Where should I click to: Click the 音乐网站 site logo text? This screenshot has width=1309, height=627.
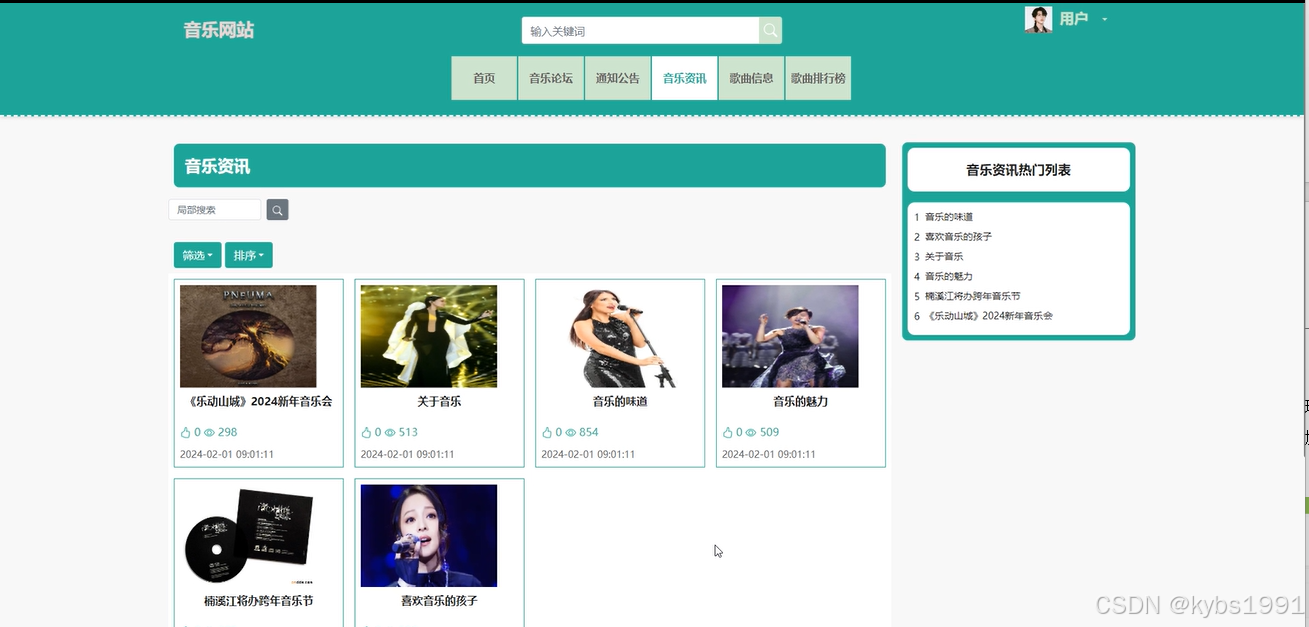(219, 30)
